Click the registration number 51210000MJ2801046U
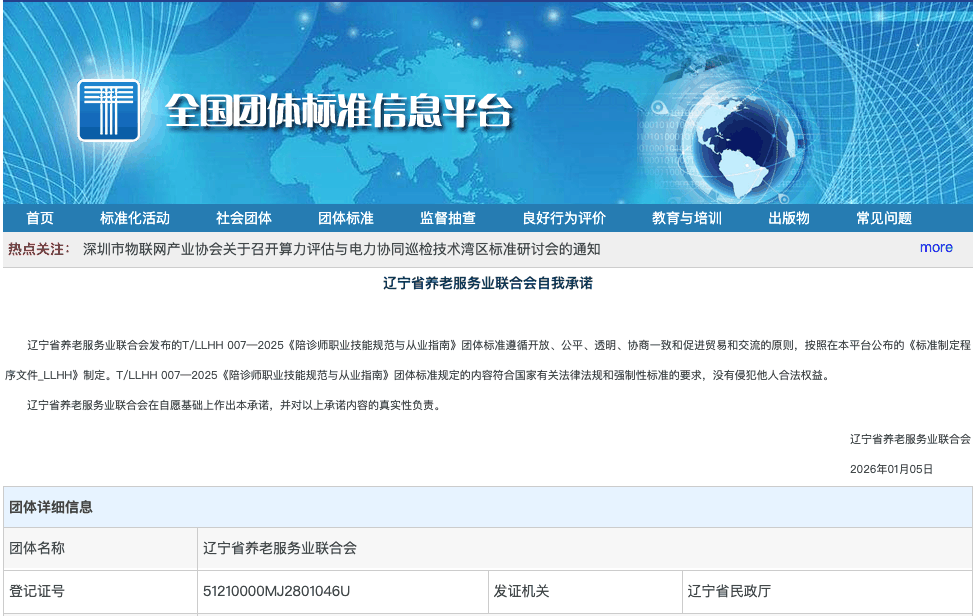Image resolution: width=974 pixels, height=616 pixels. pos(276,591)
